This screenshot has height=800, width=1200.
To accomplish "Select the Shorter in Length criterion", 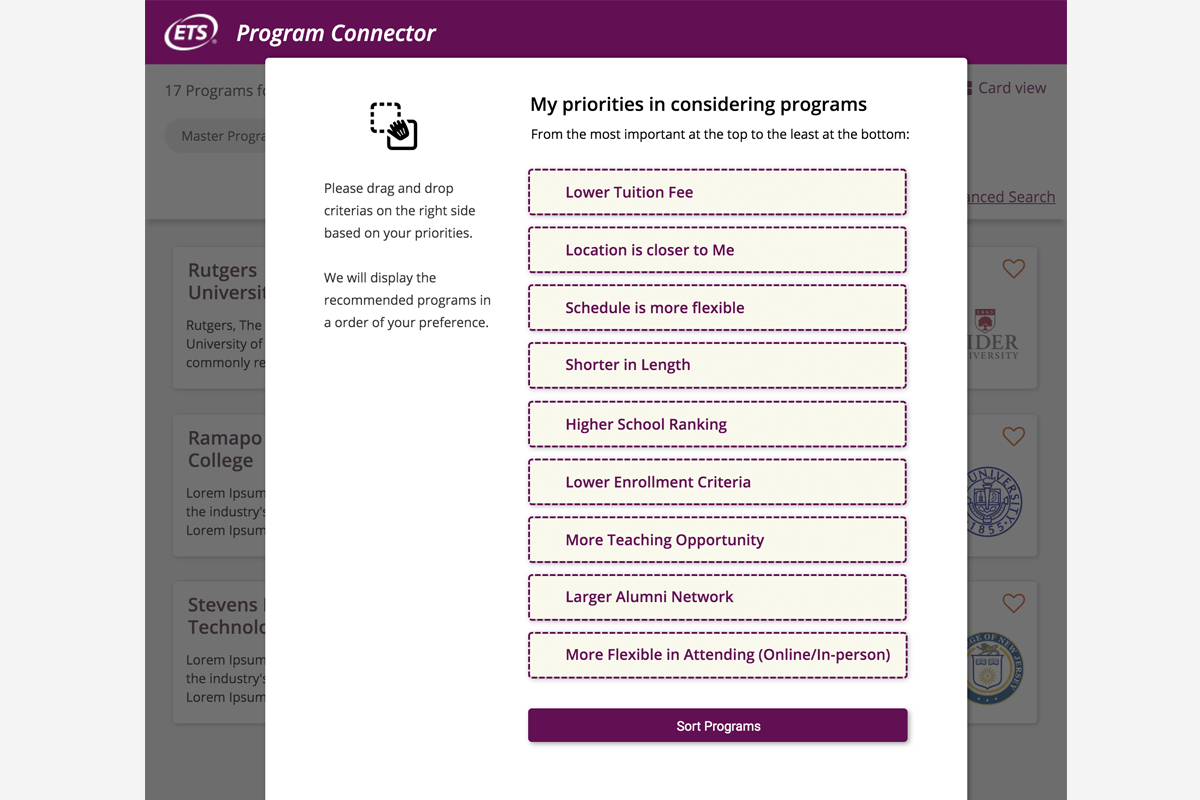I will (x=717, y=365).
